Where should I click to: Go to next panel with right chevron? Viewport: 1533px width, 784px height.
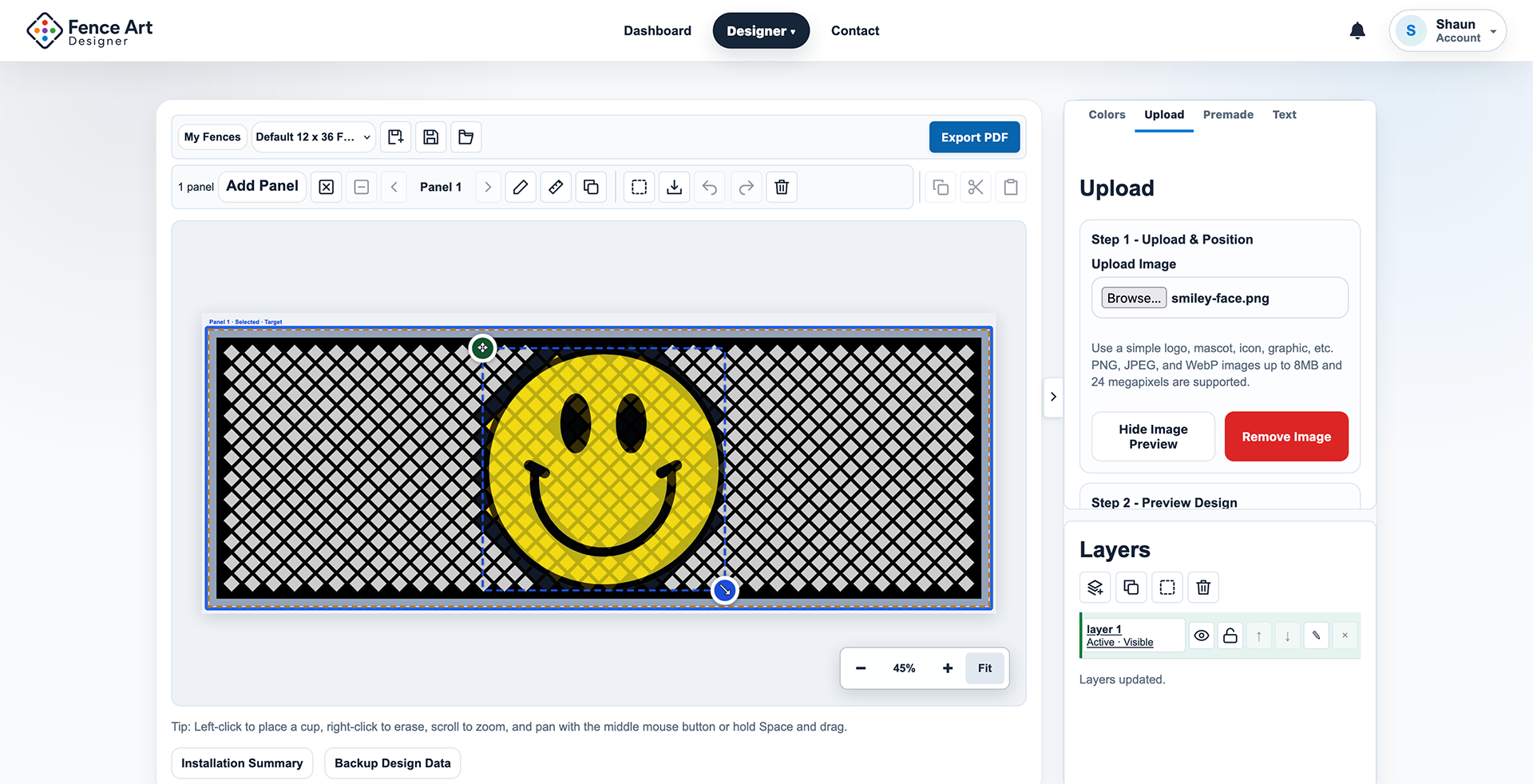[488, 187]
